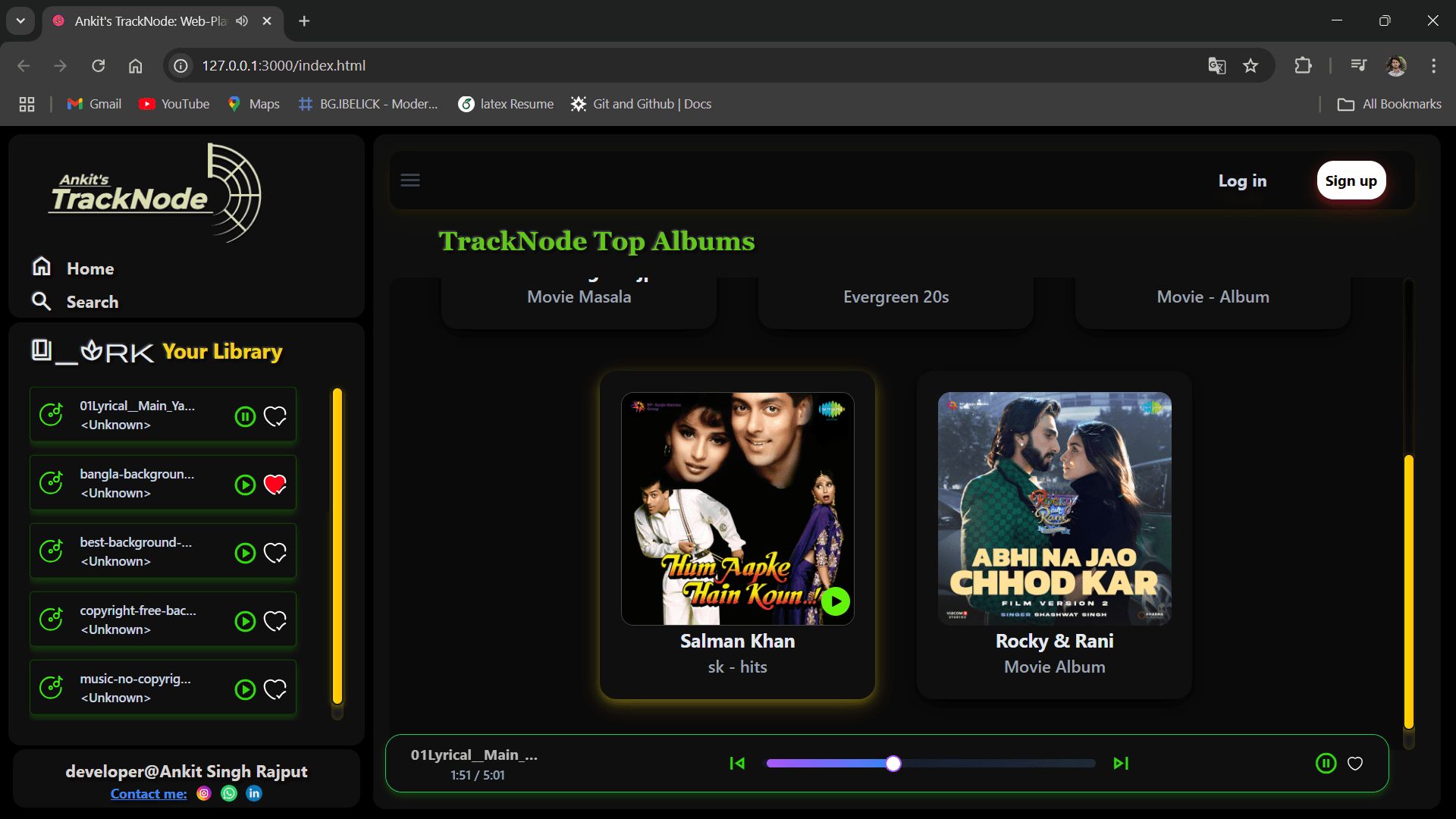Click the Home nav label
Image resolution: width=1456 pixels, height=819 pixels.
coord(90,268)
